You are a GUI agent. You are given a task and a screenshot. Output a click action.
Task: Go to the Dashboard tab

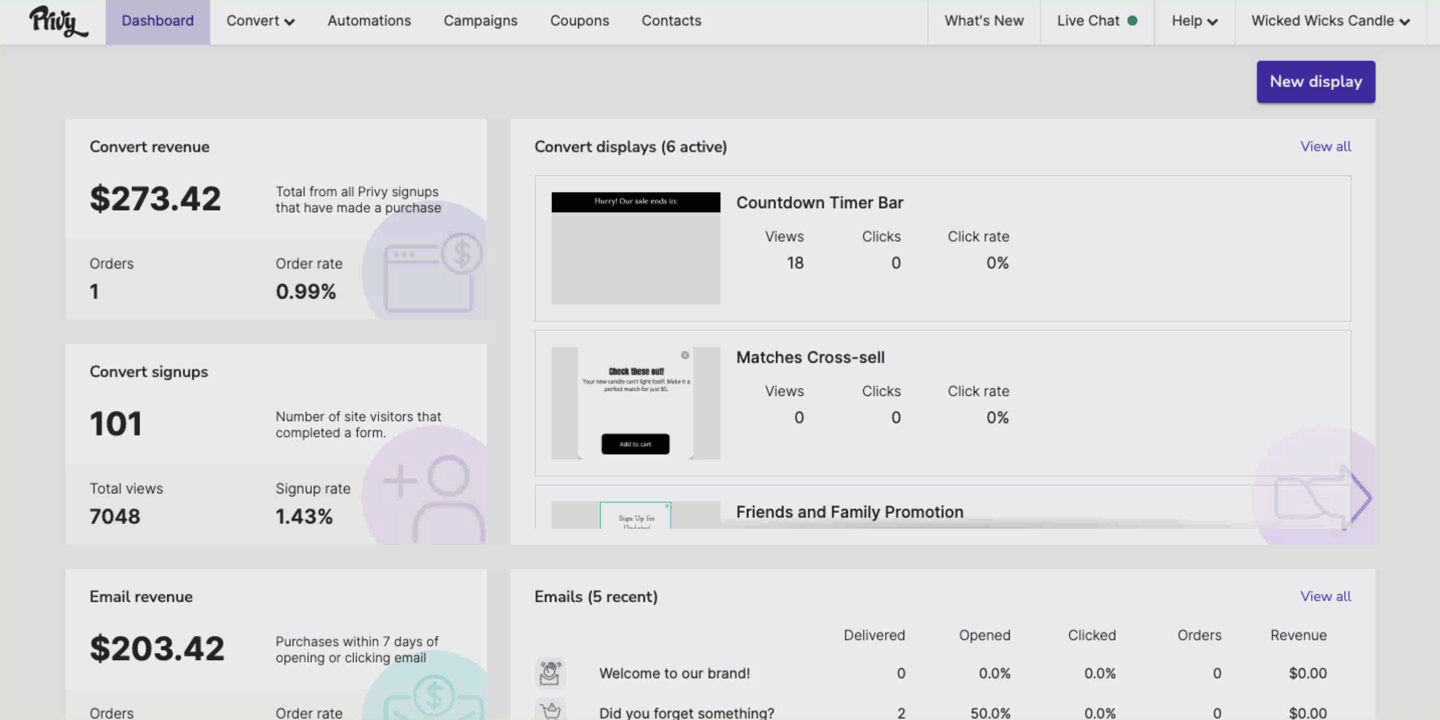coord(158,21)
